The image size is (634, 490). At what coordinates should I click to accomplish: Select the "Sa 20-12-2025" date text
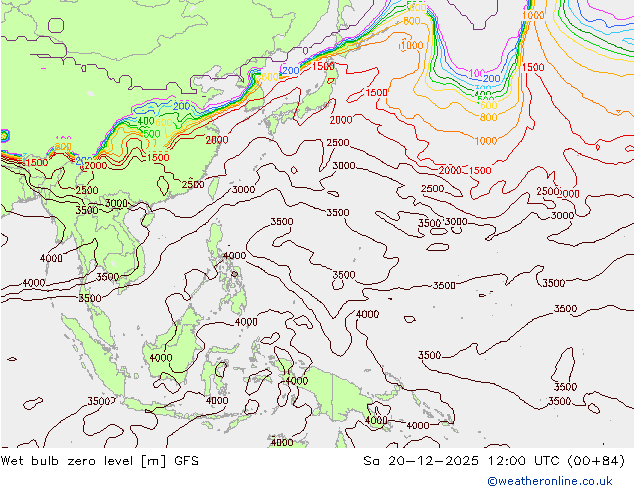click(x=421, y=461)
